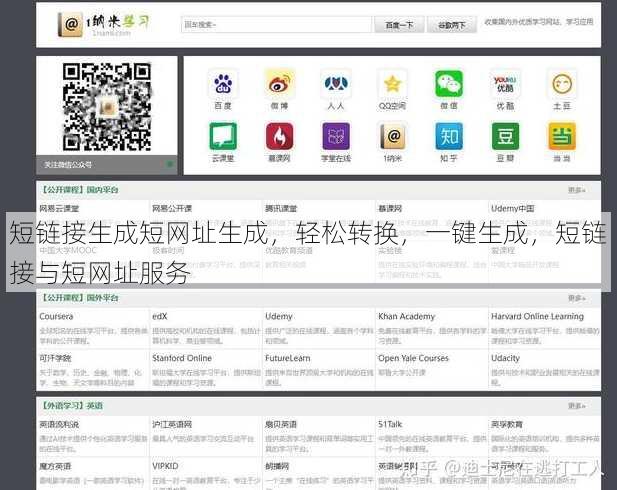The height and width of the screenshot is (490, 617).
Task: Open the 慕课网 text link in 国内平台
Action: [390, 208]
